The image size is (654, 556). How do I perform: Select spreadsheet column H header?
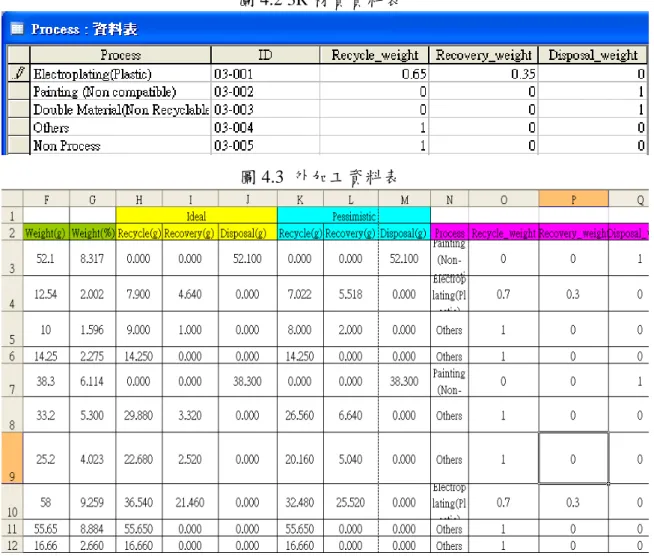tap(139, 199)
